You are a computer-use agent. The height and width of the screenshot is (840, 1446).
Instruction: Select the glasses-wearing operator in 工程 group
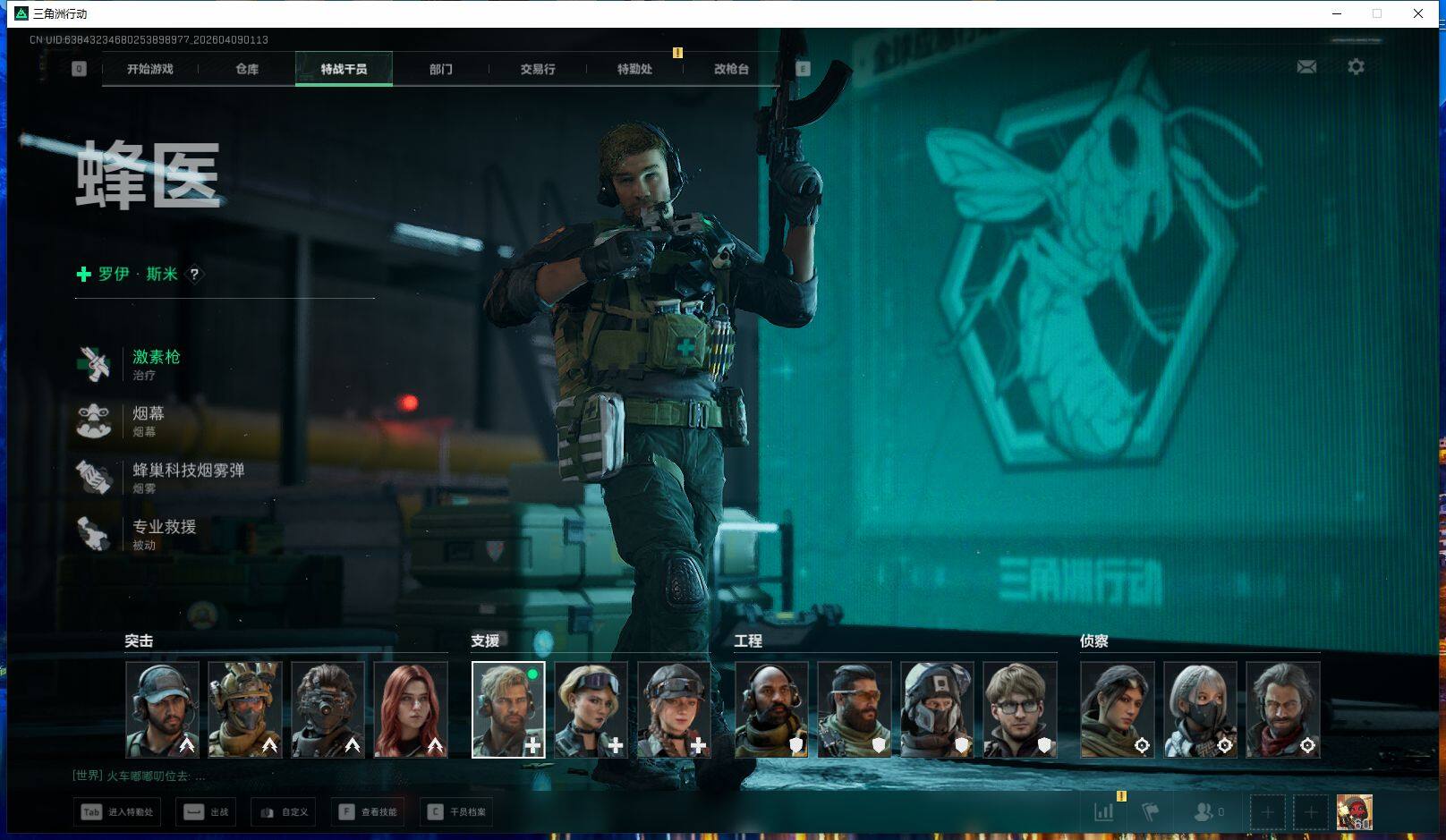point(1019,709)
